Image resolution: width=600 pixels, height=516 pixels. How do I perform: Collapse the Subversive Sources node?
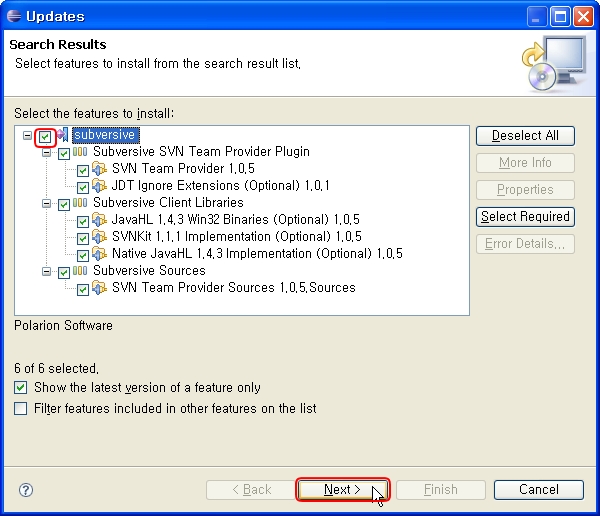46,271
